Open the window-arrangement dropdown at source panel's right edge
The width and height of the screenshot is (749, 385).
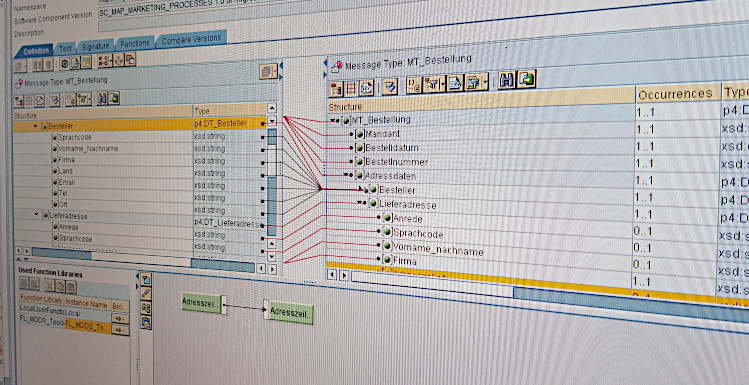pyautogui.click(x=268, y=71)
